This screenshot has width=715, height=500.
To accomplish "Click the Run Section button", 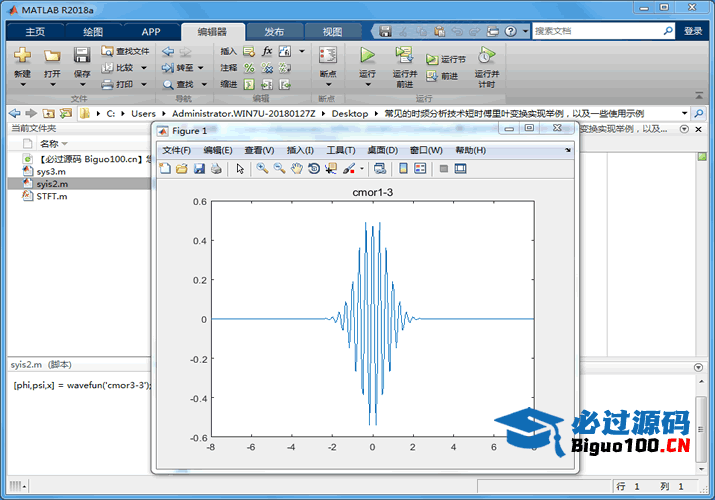I will (x=446, y=60).
